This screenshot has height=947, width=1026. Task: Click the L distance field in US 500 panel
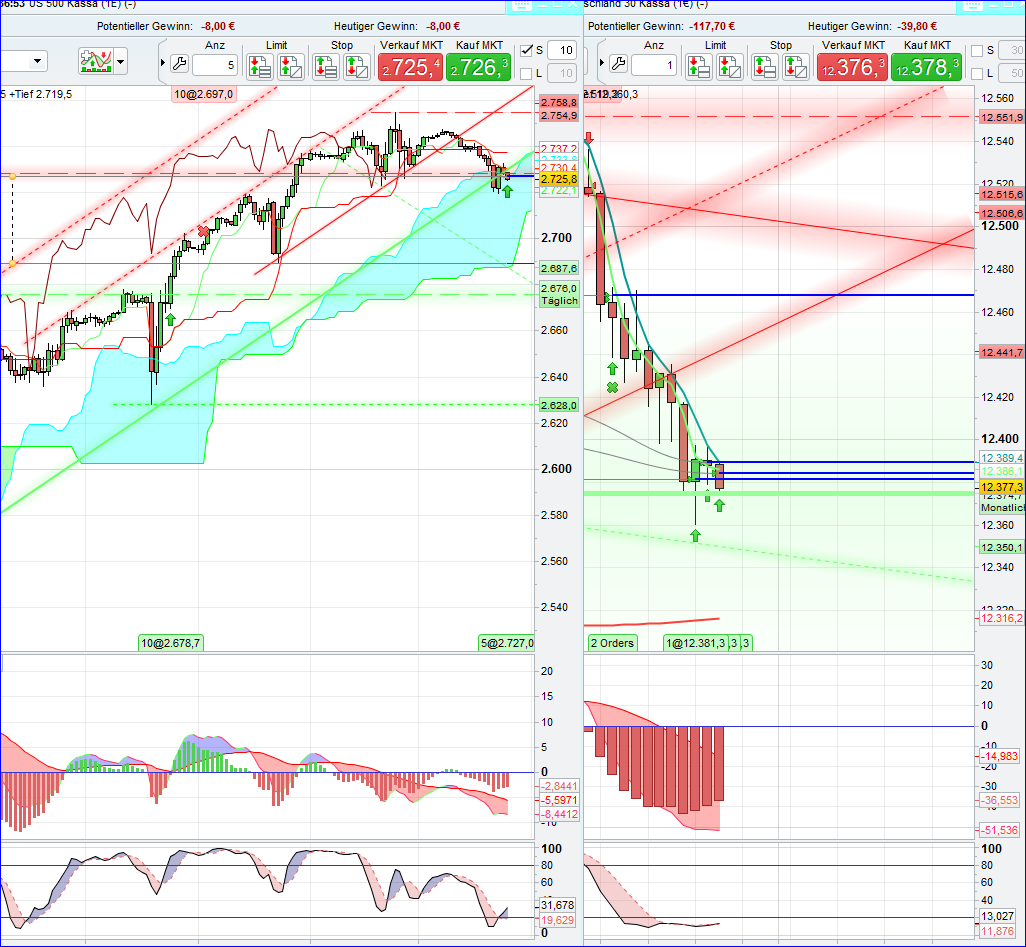pos(562,73)
